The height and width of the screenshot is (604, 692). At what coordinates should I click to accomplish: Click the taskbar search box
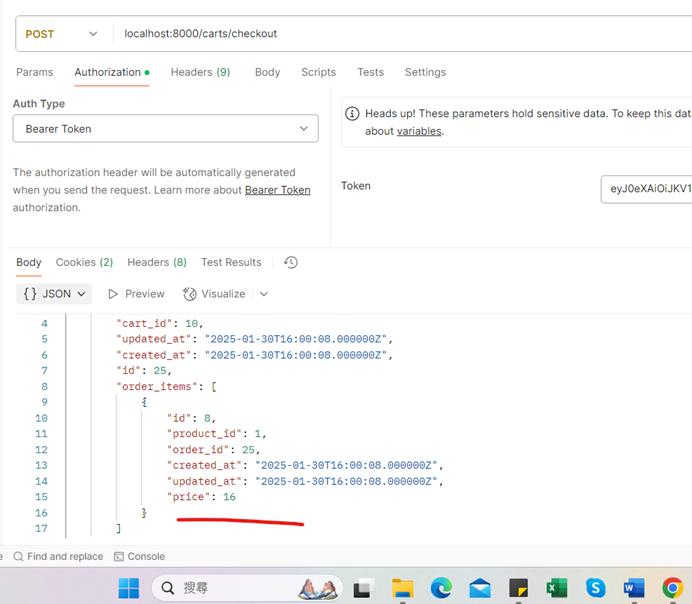(247, 588)
